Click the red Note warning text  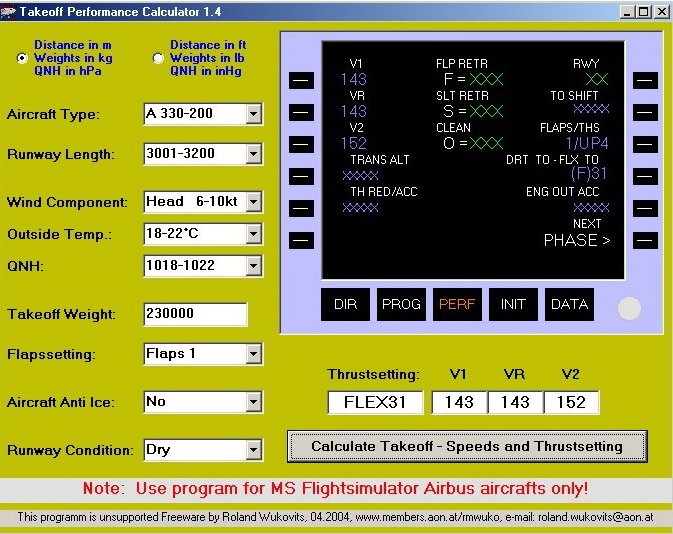(x=335, y=488)
